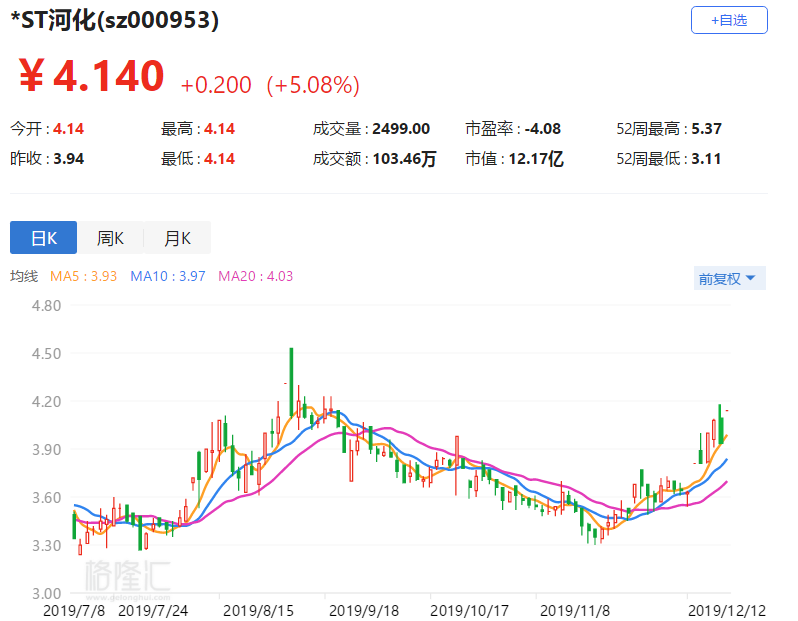Click the stock title *ST河化(sz000953)
This screenshot has height=621, width=798.
point(115,20)
